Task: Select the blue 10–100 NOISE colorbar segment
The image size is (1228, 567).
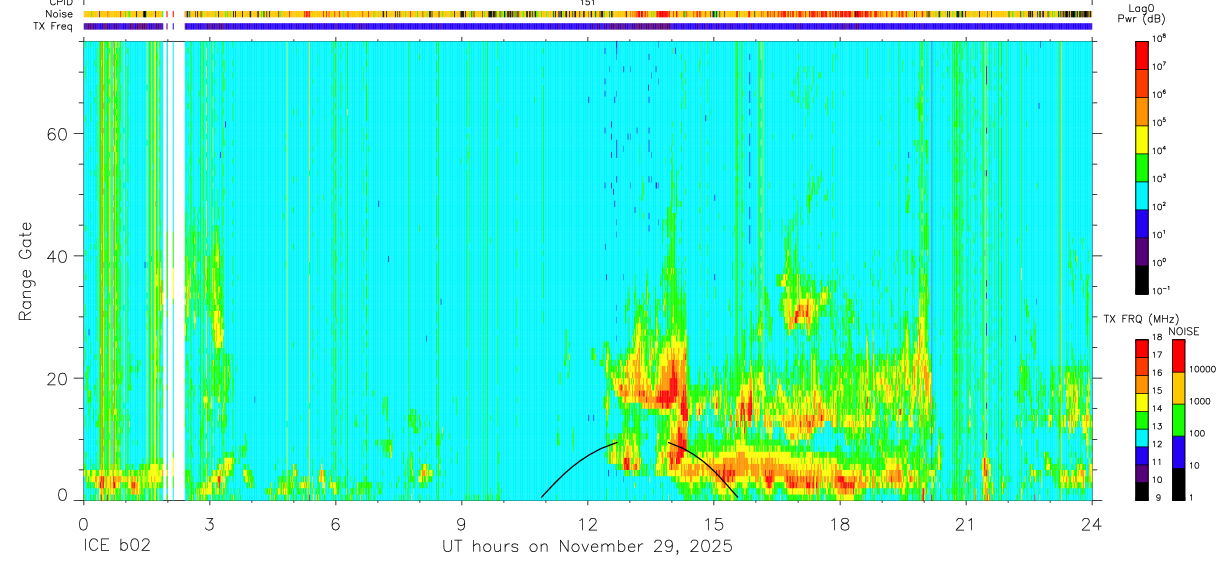Action: point(1177,452)
